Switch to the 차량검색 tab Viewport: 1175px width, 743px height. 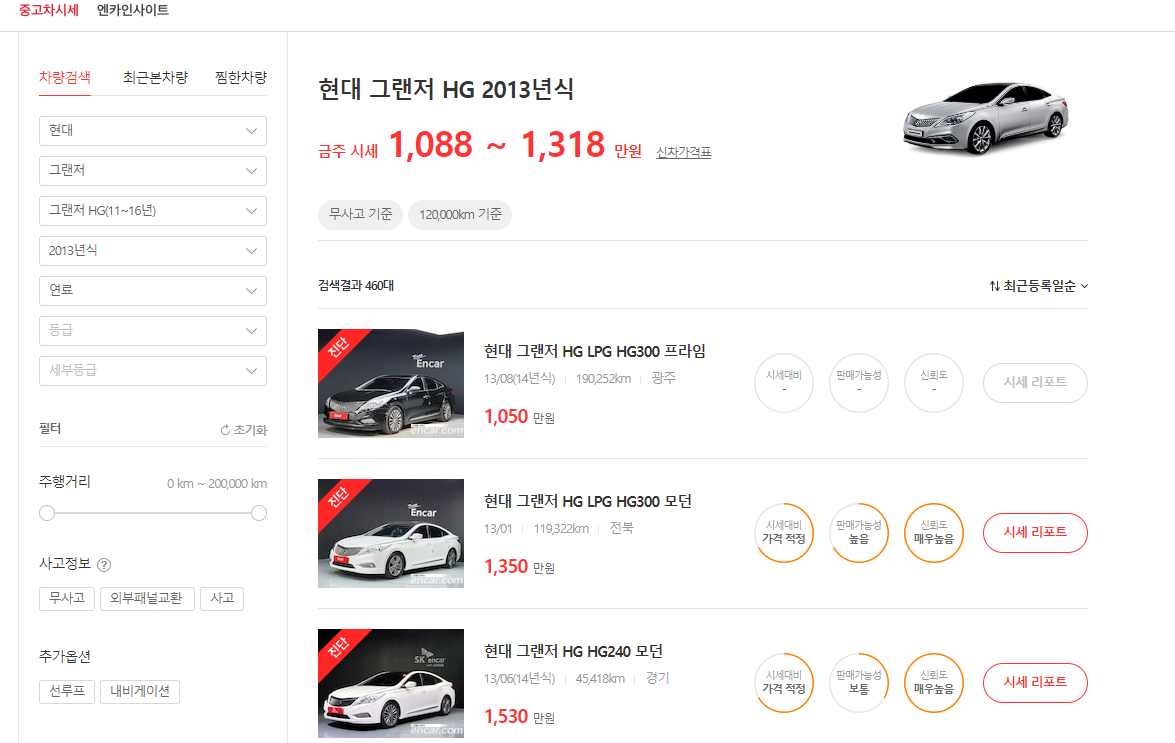tap(64, 78)
